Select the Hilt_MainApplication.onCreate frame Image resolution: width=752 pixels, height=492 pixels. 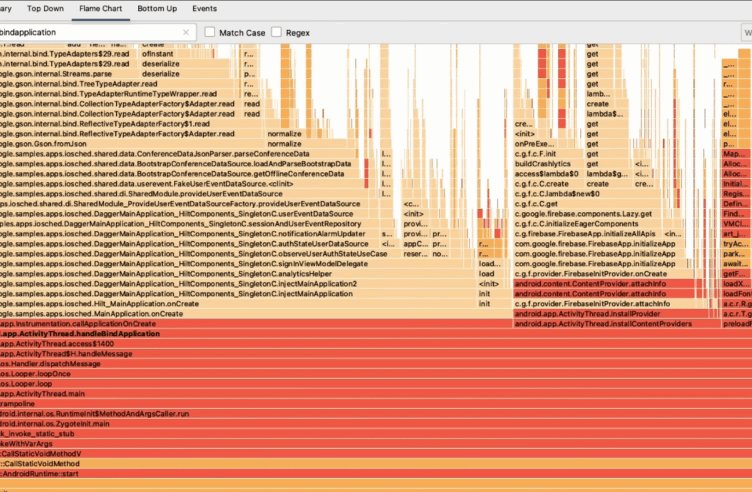pyautogui.click(x=238, y=304)
